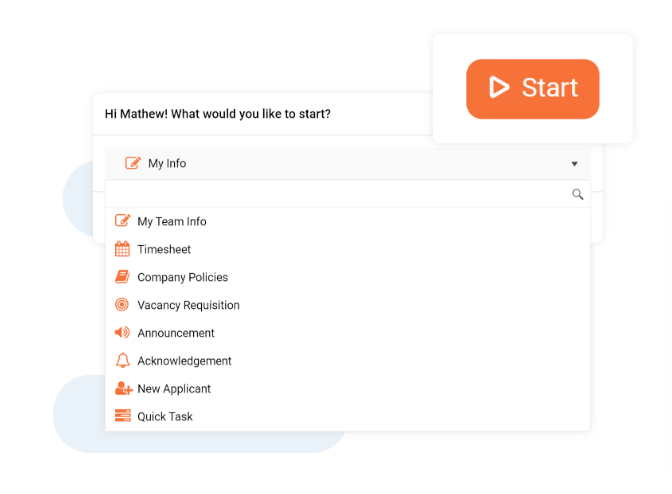Click the Vacancy Requisition target icon
This screenshot has width=672, height=494.
tap(122, 305)
